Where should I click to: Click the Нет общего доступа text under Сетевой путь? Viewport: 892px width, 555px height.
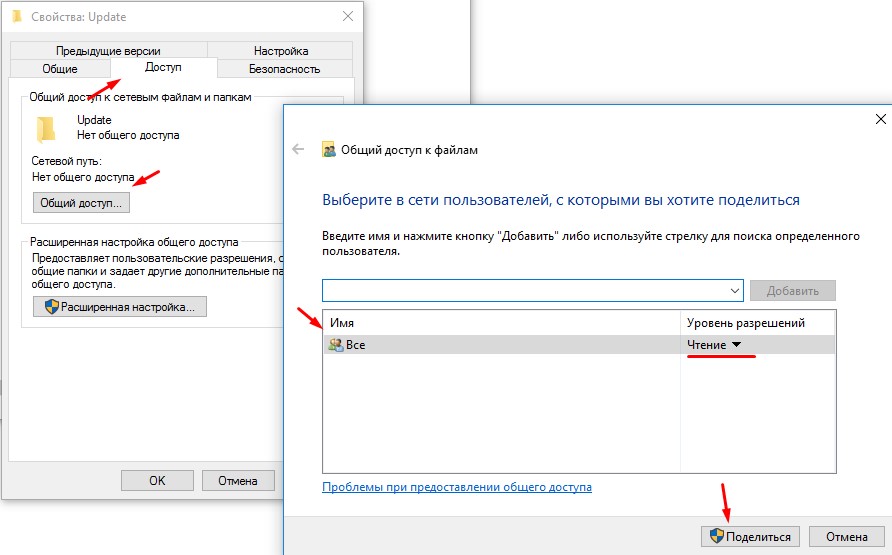(83, 177)
